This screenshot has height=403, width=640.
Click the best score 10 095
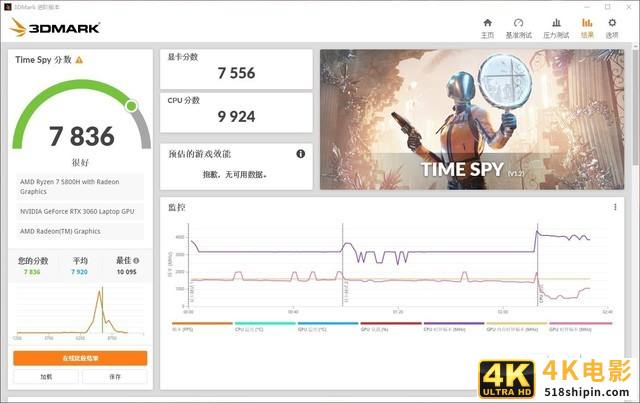[x=127, y=272]
